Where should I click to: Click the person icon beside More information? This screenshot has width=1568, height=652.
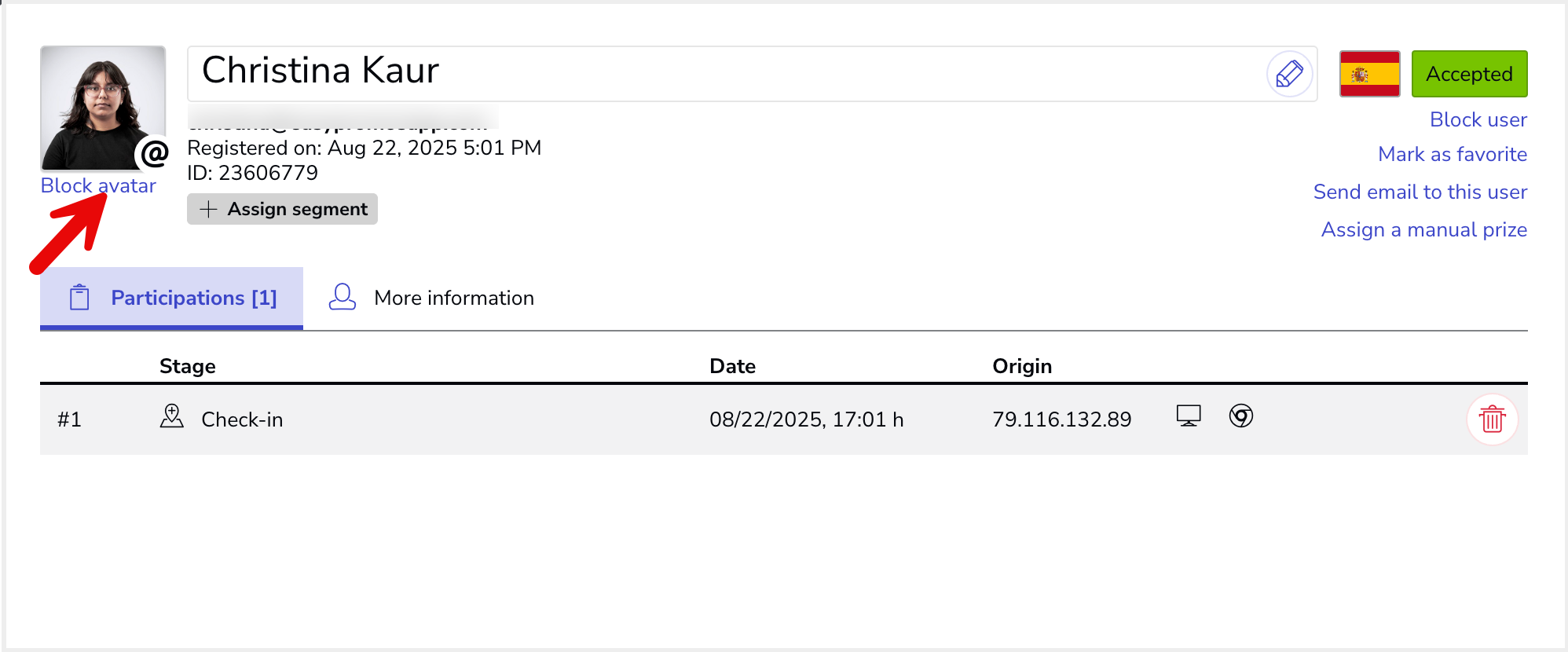pyautogui.click(x=343, y=297)
